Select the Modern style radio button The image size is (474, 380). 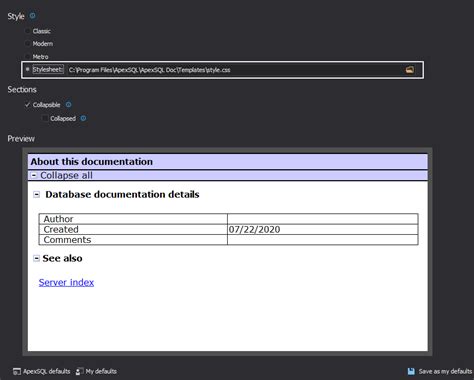[x=28, y=43]
